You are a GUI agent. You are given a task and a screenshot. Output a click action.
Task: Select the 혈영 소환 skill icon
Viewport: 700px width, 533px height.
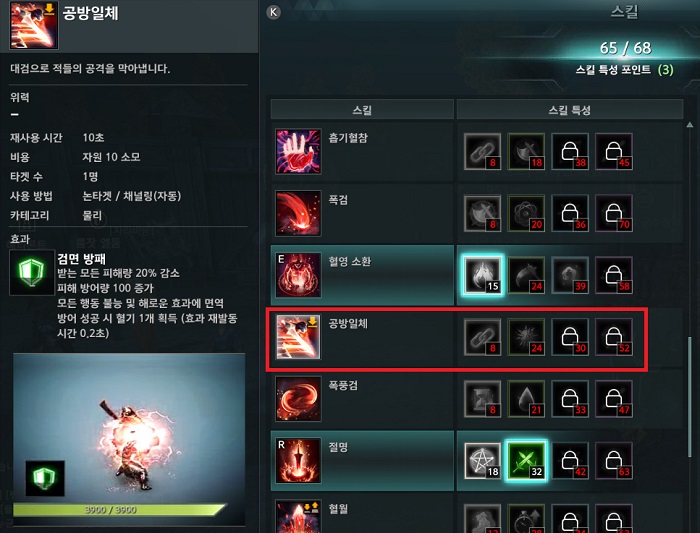[298, 275]
